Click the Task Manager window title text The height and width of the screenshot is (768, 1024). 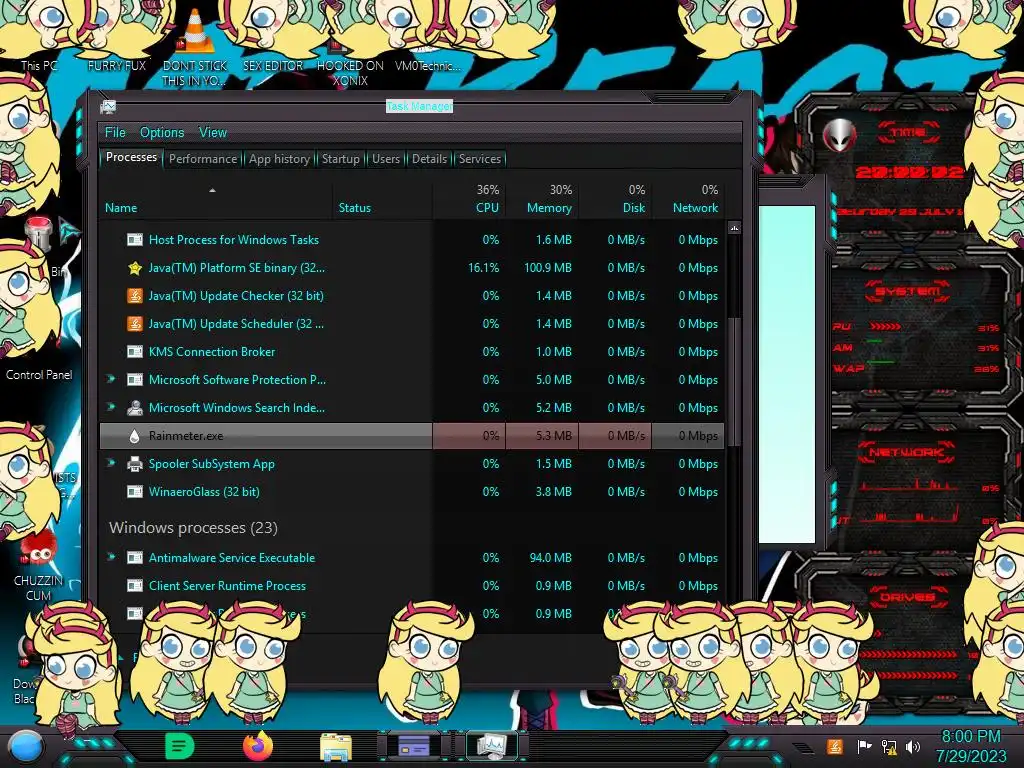tap(419, 106)
